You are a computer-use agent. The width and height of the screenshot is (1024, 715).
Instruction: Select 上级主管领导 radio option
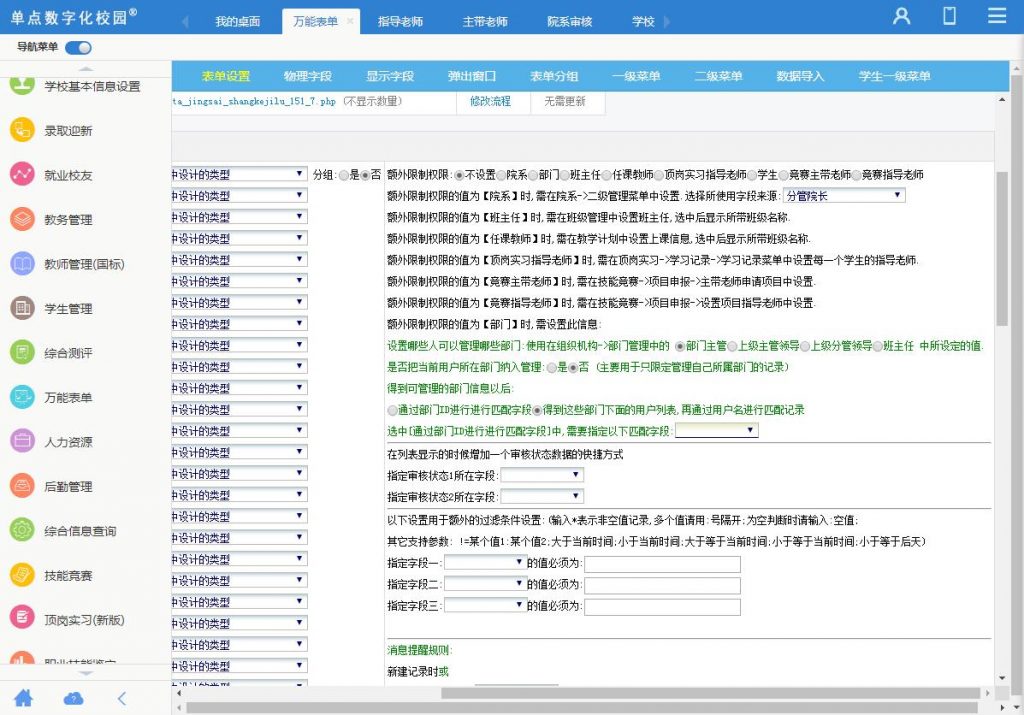tap(732, 346)
